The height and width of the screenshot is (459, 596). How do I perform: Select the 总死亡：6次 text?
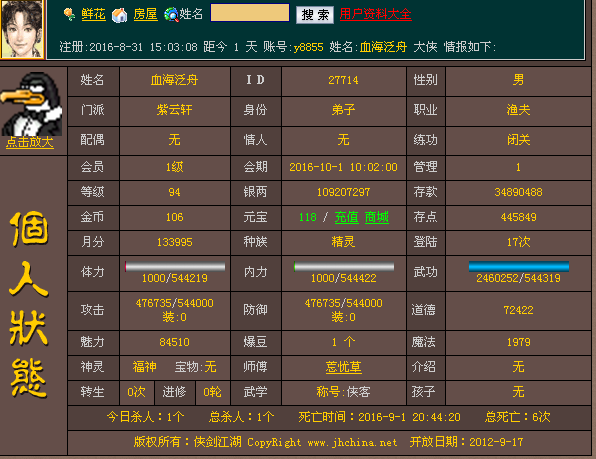click(517, 417)
